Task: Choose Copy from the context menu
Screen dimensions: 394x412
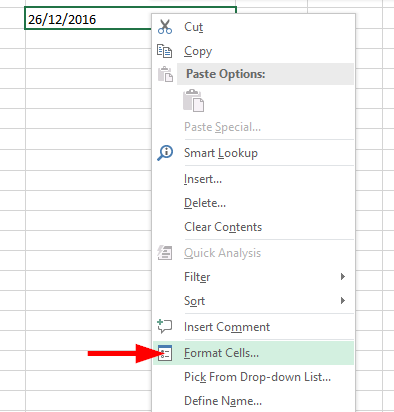Action: (x=253, y=51)
